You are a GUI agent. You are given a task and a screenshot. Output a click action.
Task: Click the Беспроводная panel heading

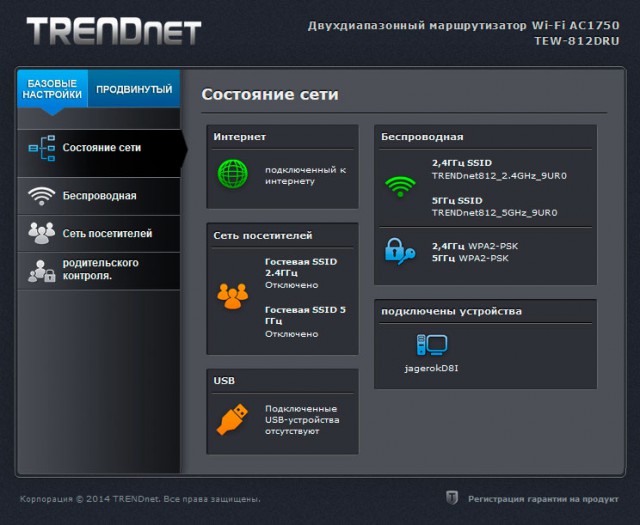tap(422, 137)
